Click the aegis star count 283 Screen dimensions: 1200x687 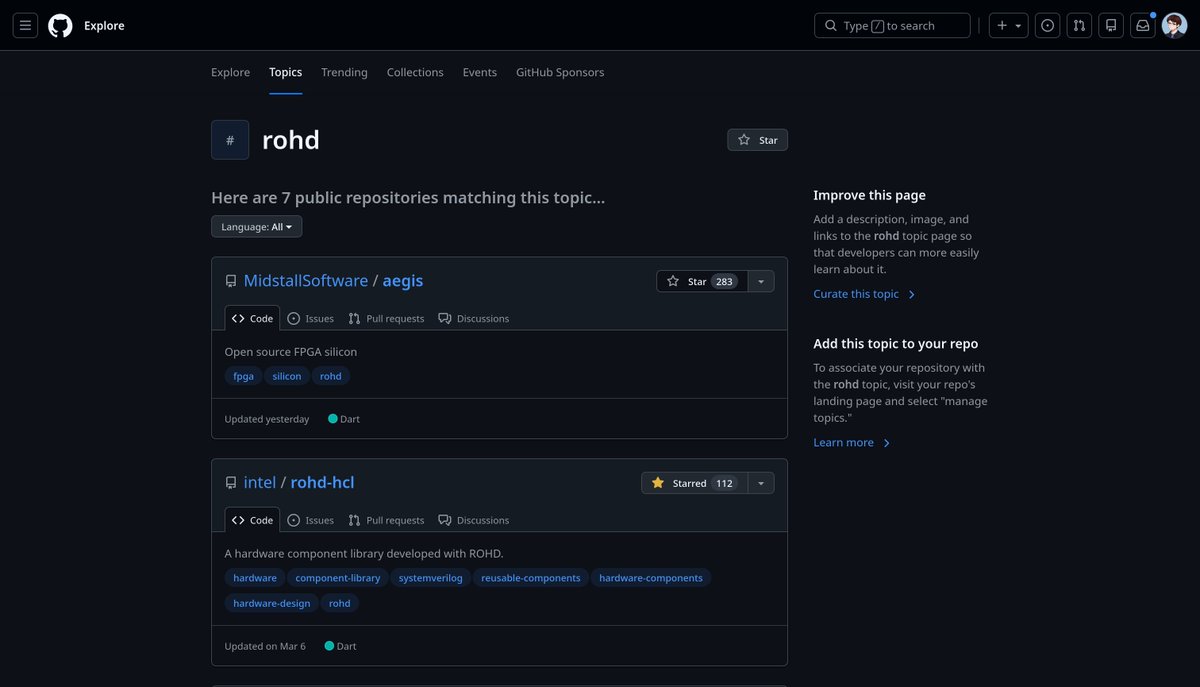725,282
